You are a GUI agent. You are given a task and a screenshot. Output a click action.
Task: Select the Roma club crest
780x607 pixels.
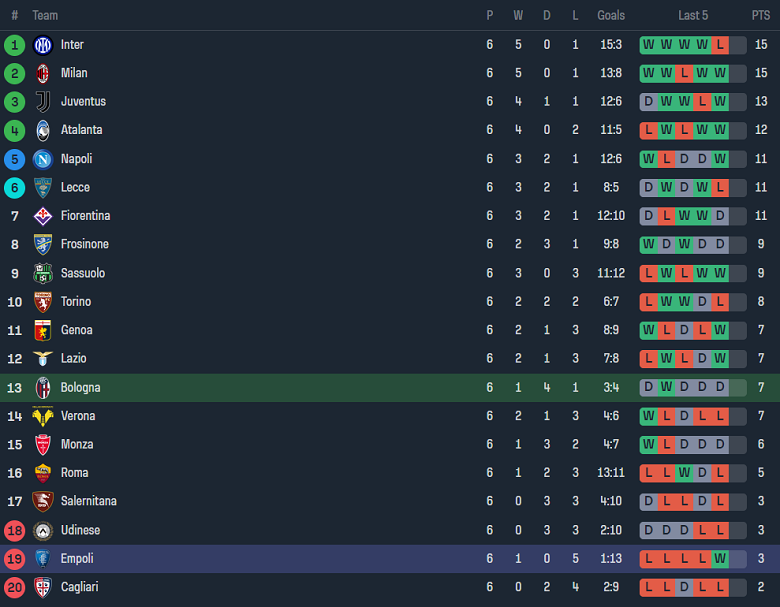[43, 473]
